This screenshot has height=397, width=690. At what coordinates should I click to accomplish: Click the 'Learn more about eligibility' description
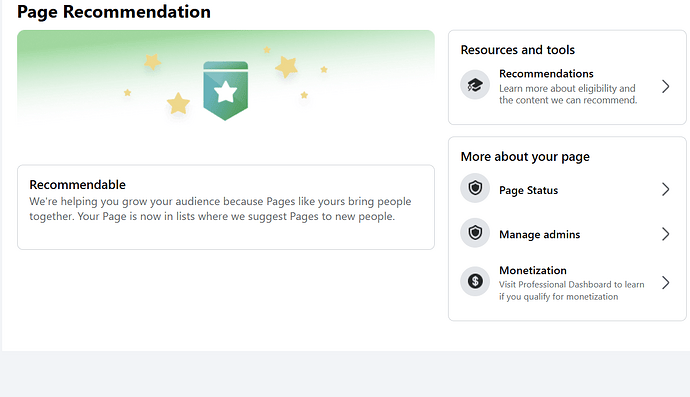point(568,94)
